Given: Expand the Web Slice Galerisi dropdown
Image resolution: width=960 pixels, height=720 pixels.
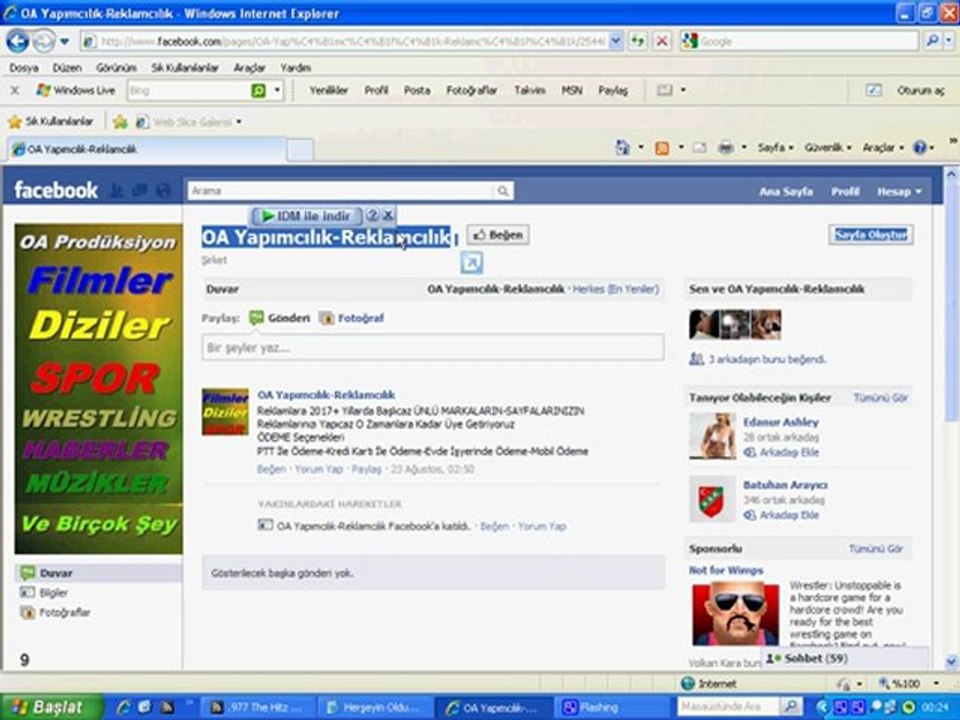Looking at the screenshot, I should pos(239,122).
